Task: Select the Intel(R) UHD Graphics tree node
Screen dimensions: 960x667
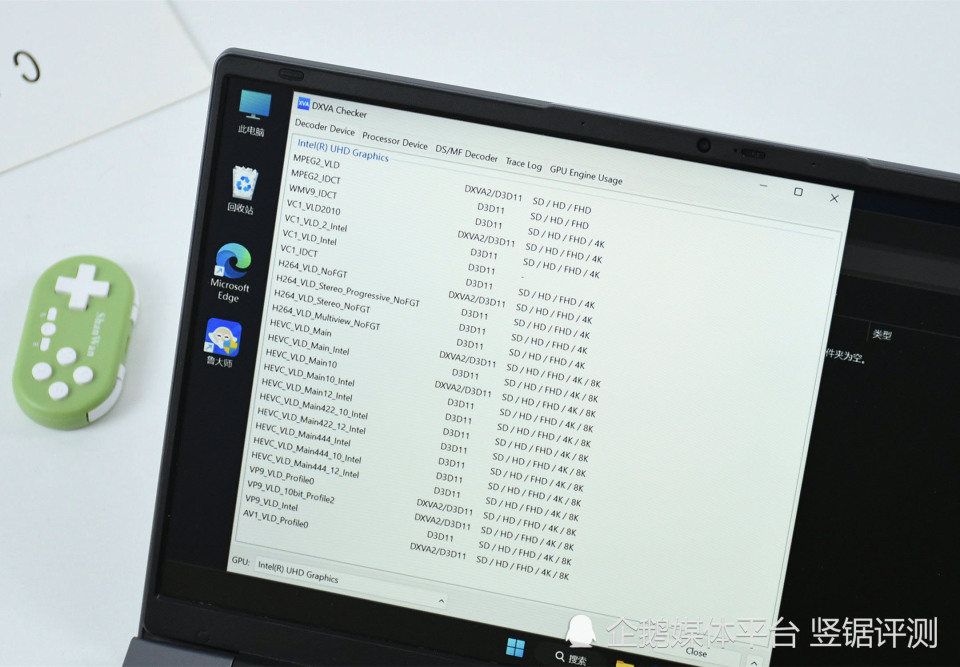Action: (343, 150)
